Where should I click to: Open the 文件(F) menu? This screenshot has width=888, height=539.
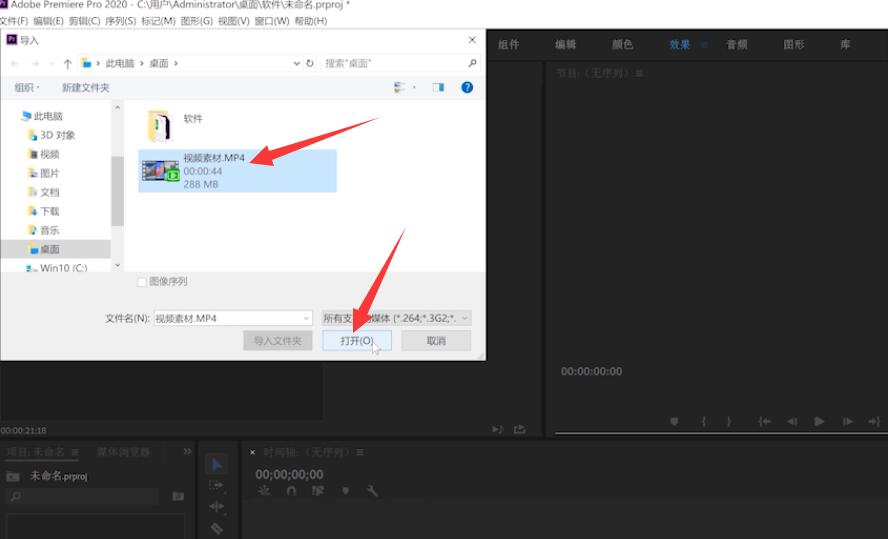(14, 21)
